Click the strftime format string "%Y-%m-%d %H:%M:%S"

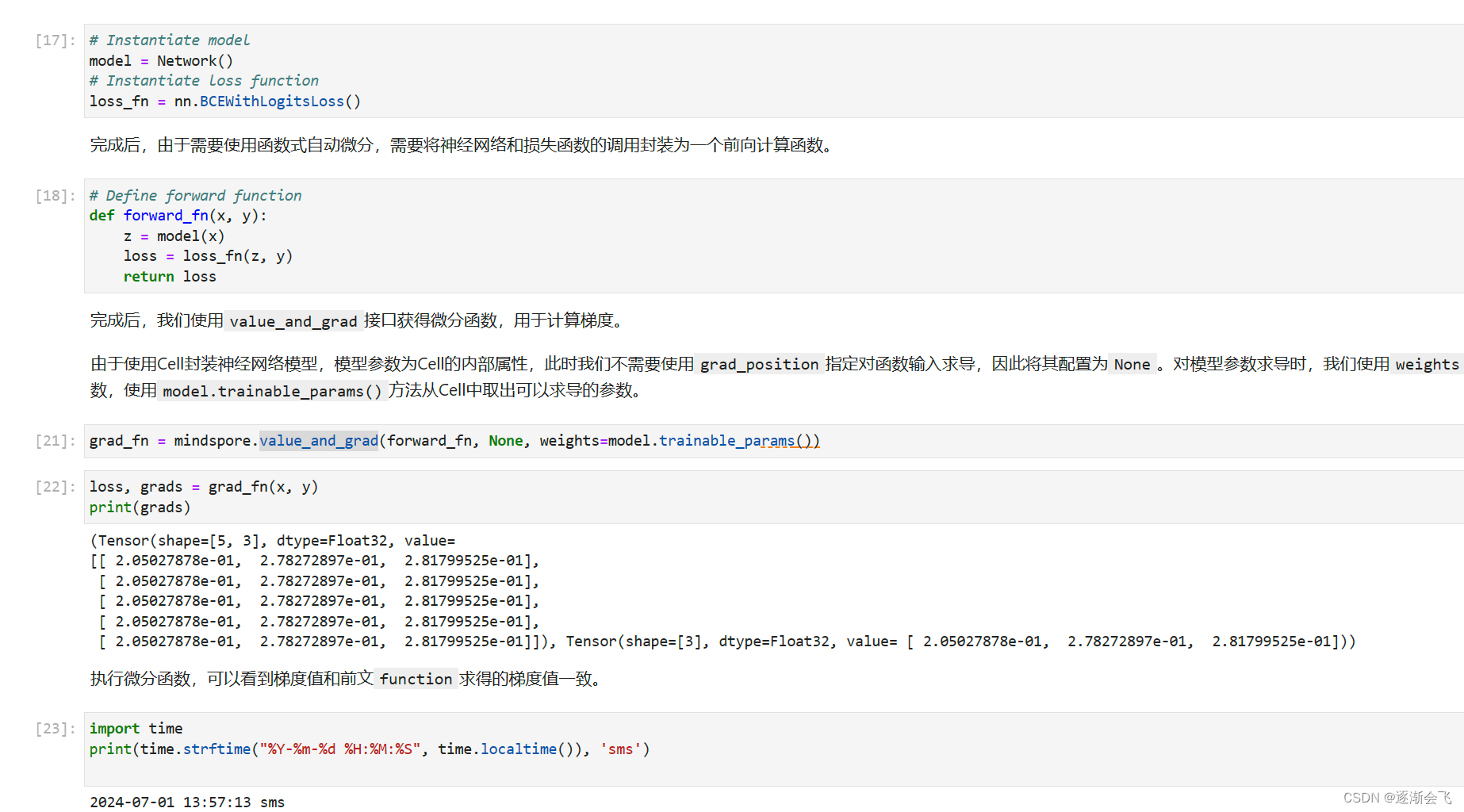tap(339, 749)
